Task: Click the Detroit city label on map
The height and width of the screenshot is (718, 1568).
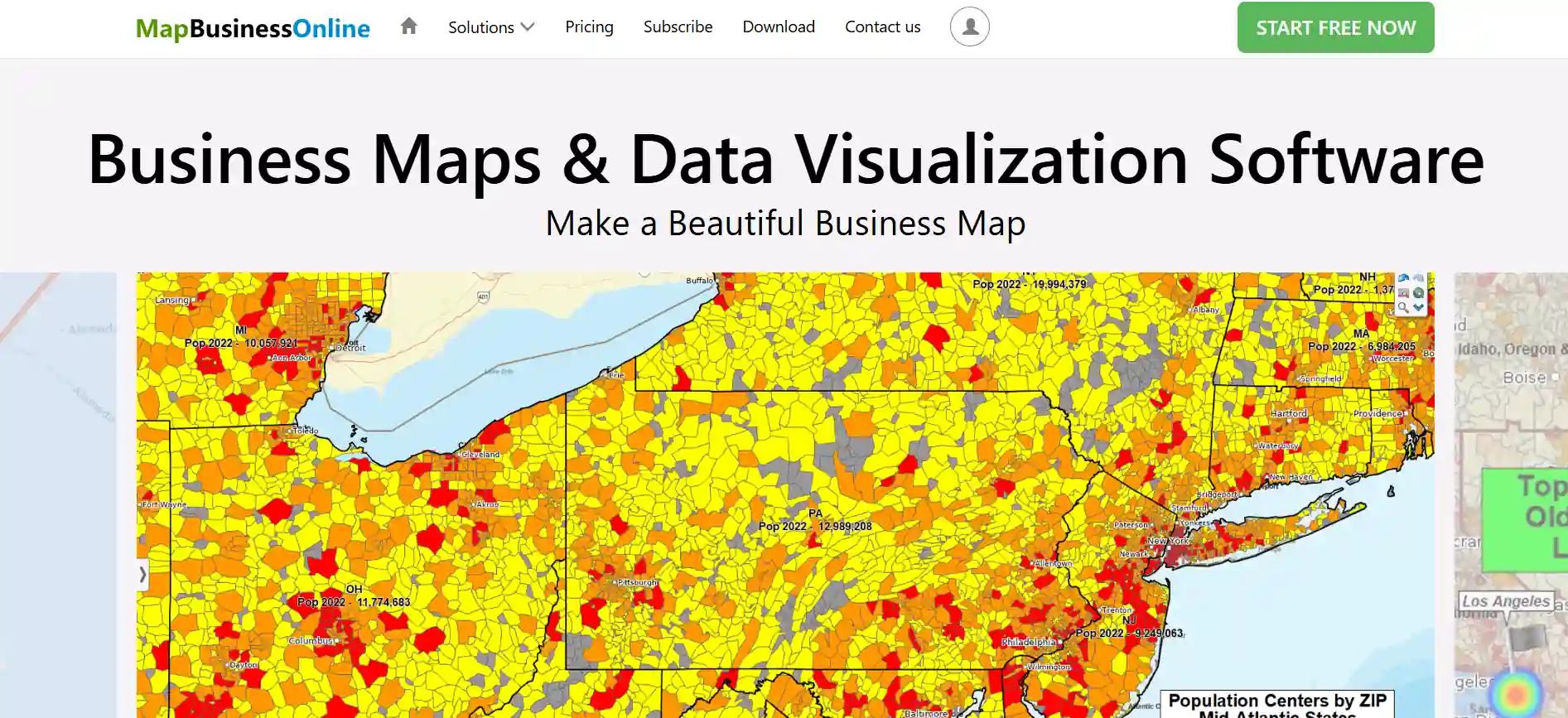Action: pyautogui.click(x=350, y=348)
